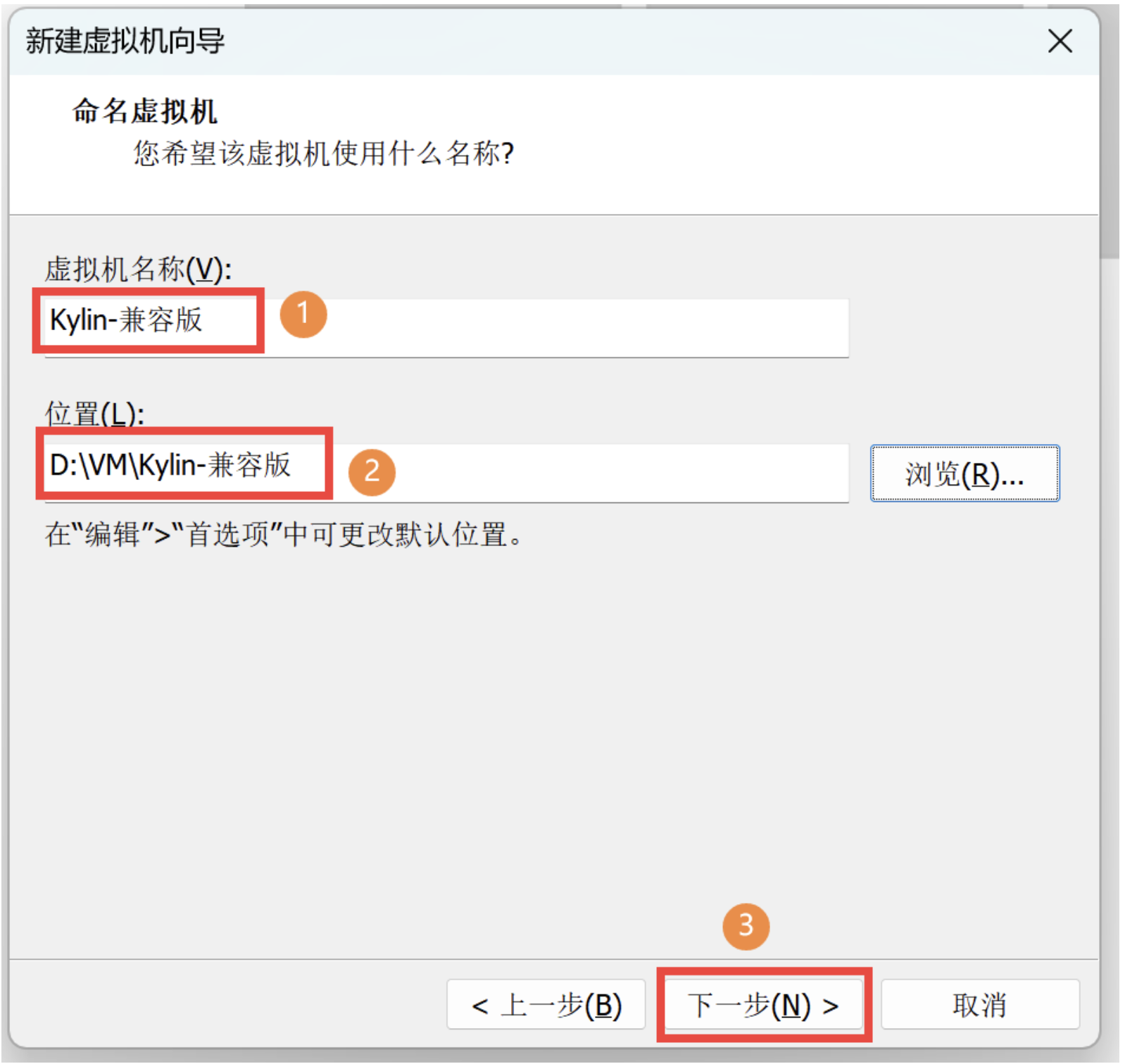1125x1064 pixels.
Task: Click the 编辑 > 首选项 hint text
Action: [x=284, y=534]
